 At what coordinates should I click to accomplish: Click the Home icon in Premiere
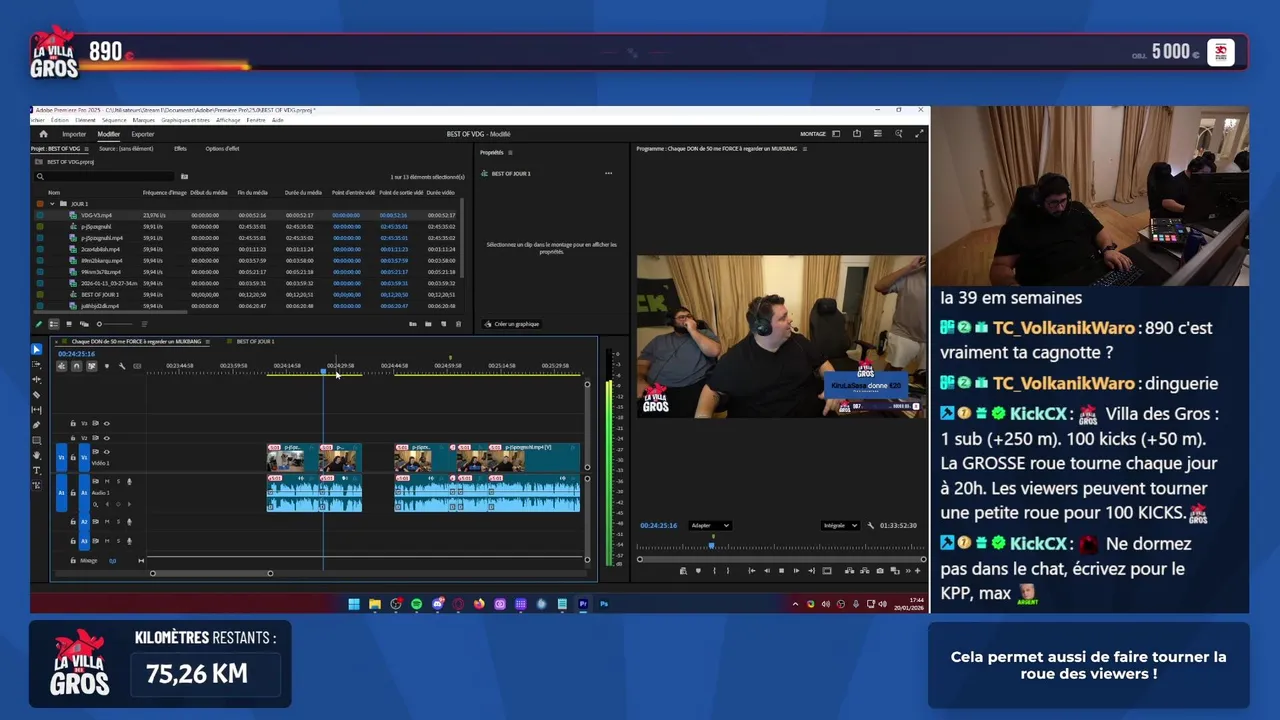43,134
